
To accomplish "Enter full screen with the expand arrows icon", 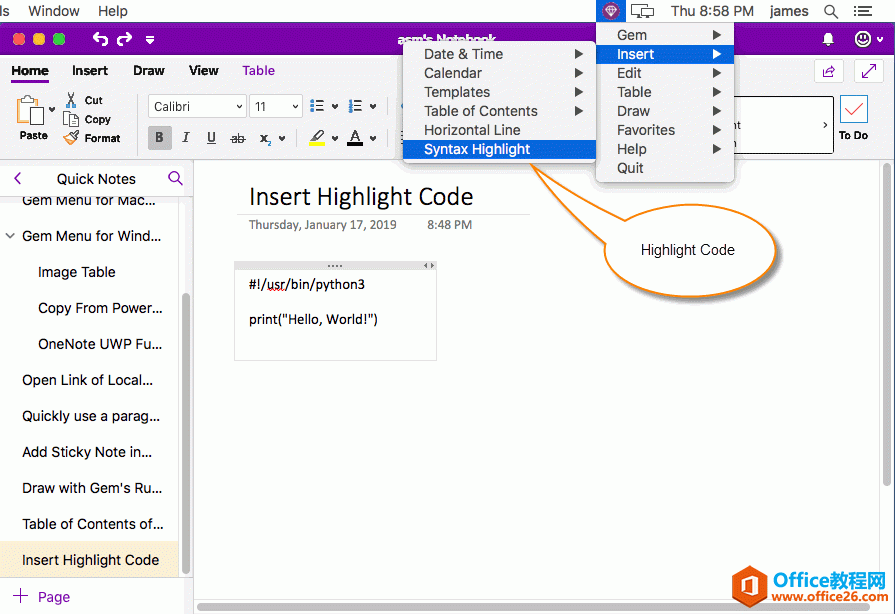I will pos(867,71).
